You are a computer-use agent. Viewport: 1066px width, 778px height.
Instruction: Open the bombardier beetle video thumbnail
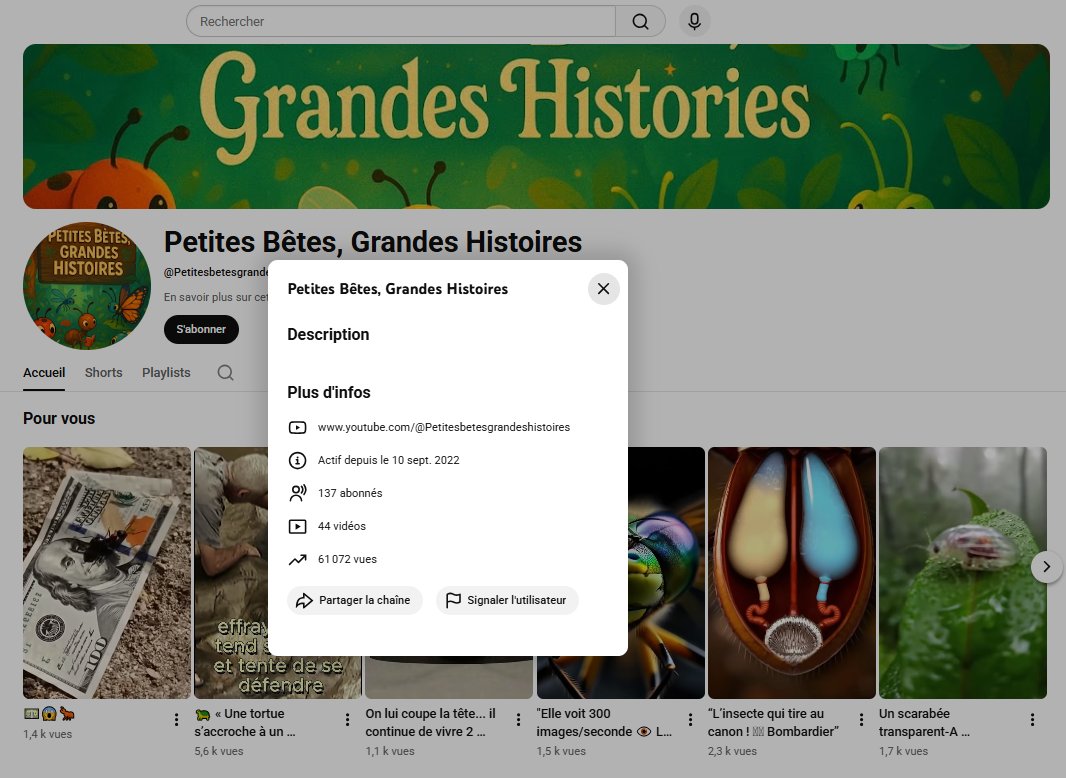click(x=791, y=573)
